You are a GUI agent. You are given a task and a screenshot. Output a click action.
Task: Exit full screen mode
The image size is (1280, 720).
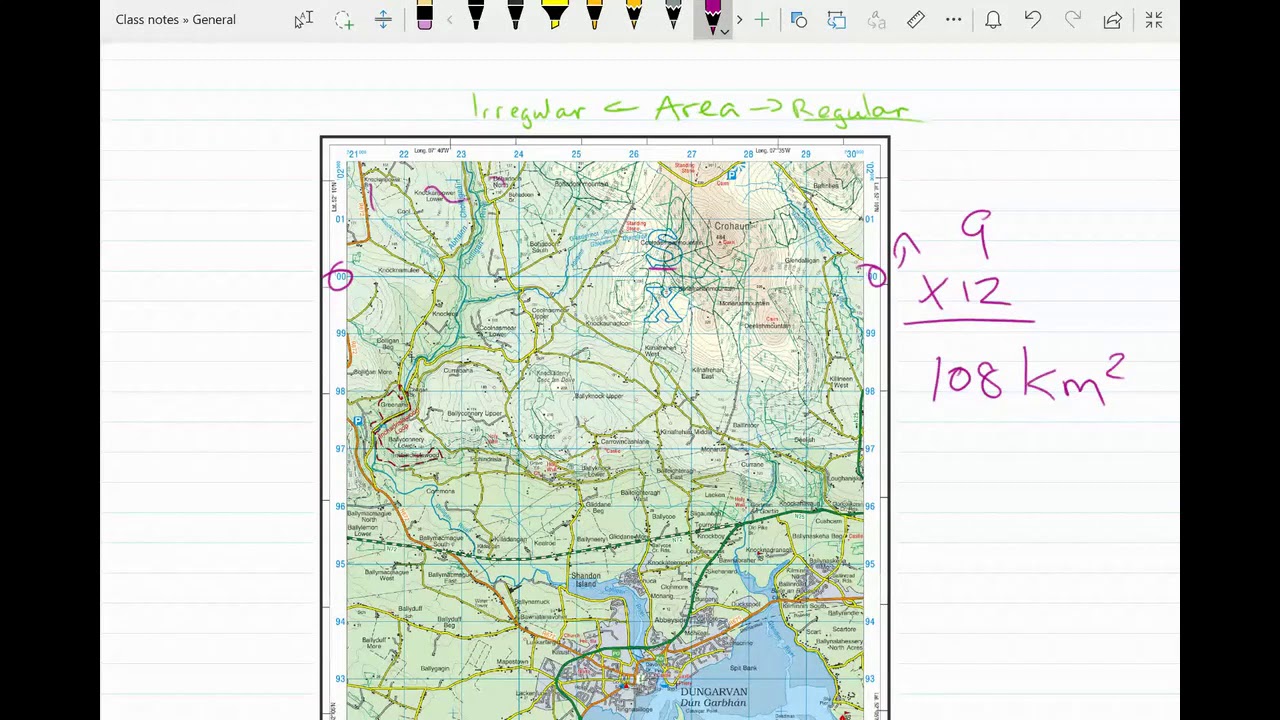1154,20
